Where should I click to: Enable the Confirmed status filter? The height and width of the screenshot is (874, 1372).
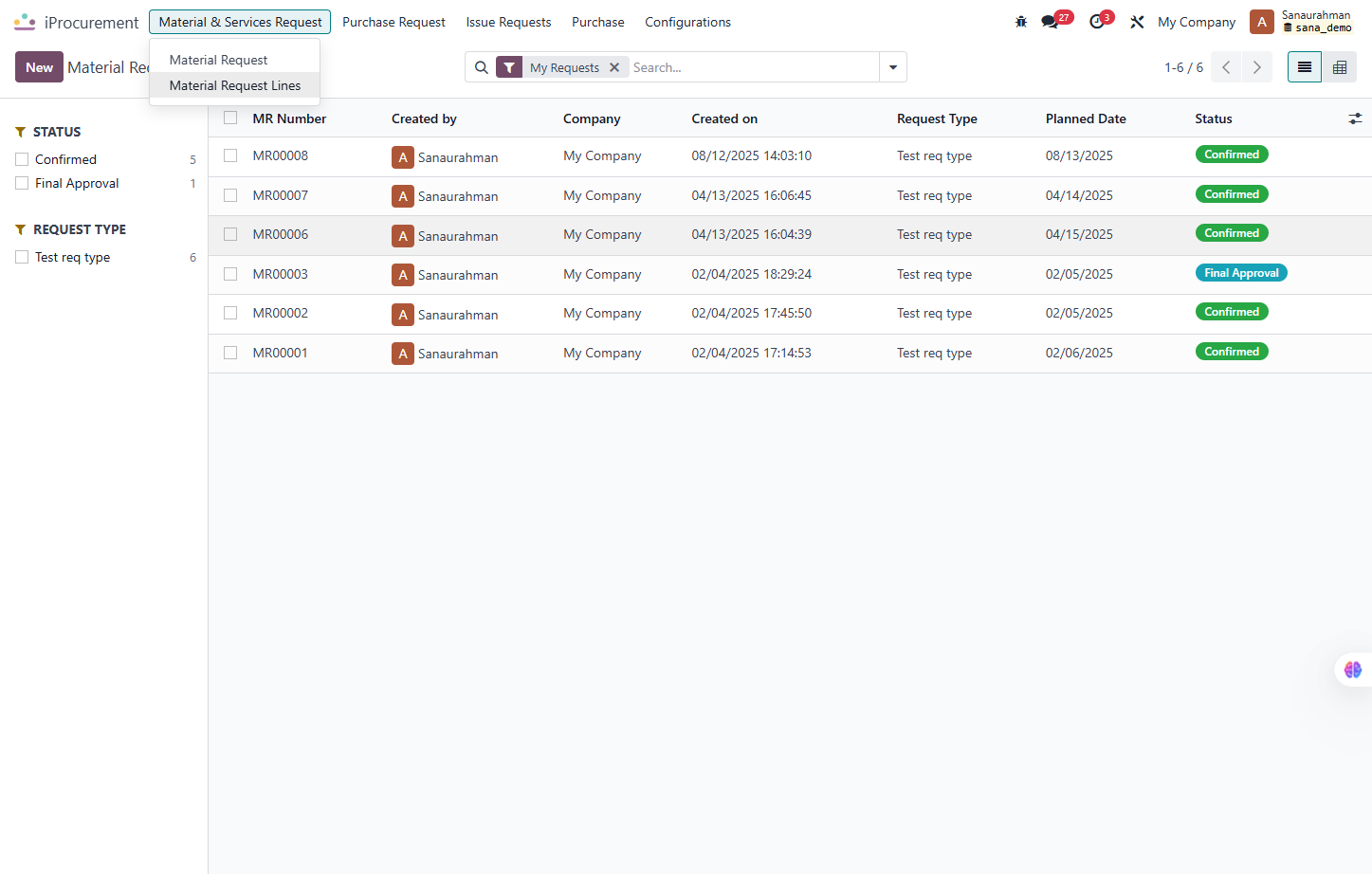coord(22,159)
